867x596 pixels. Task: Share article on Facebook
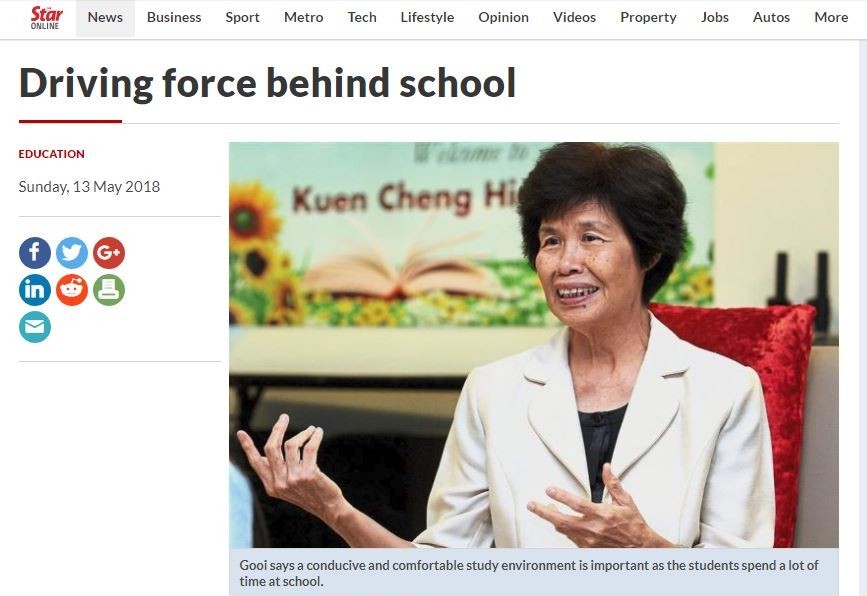35,253
